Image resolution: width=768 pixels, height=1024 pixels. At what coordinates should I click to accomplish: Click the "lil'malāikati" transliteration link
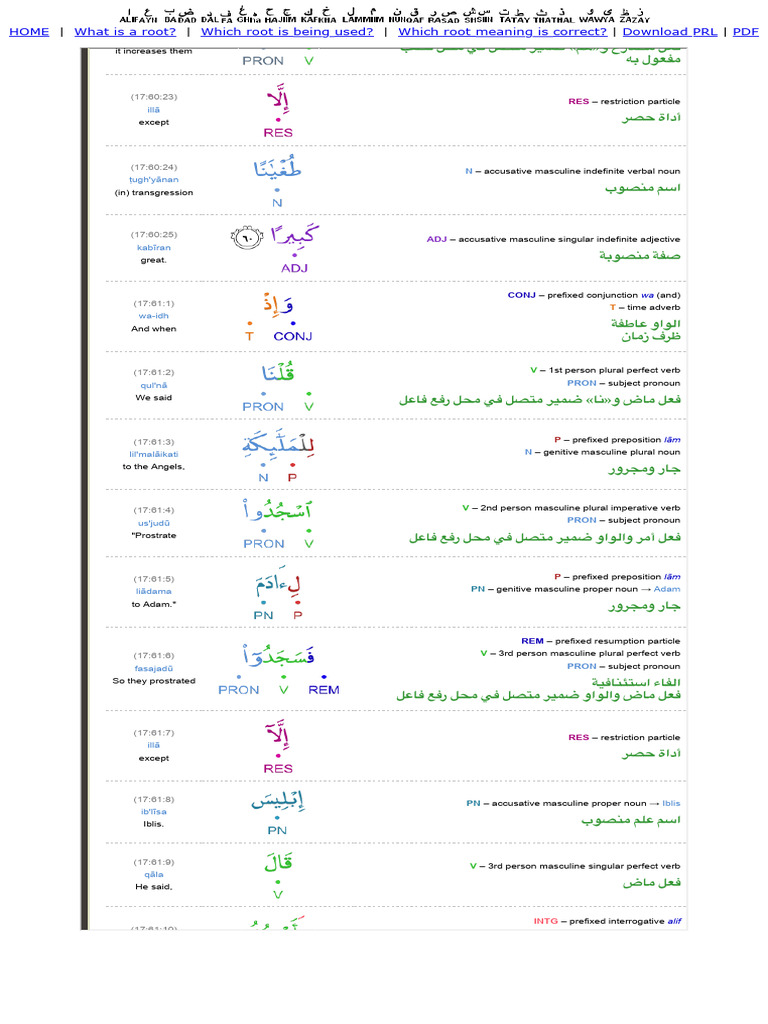pyautogui.click(x=154, y=454)
